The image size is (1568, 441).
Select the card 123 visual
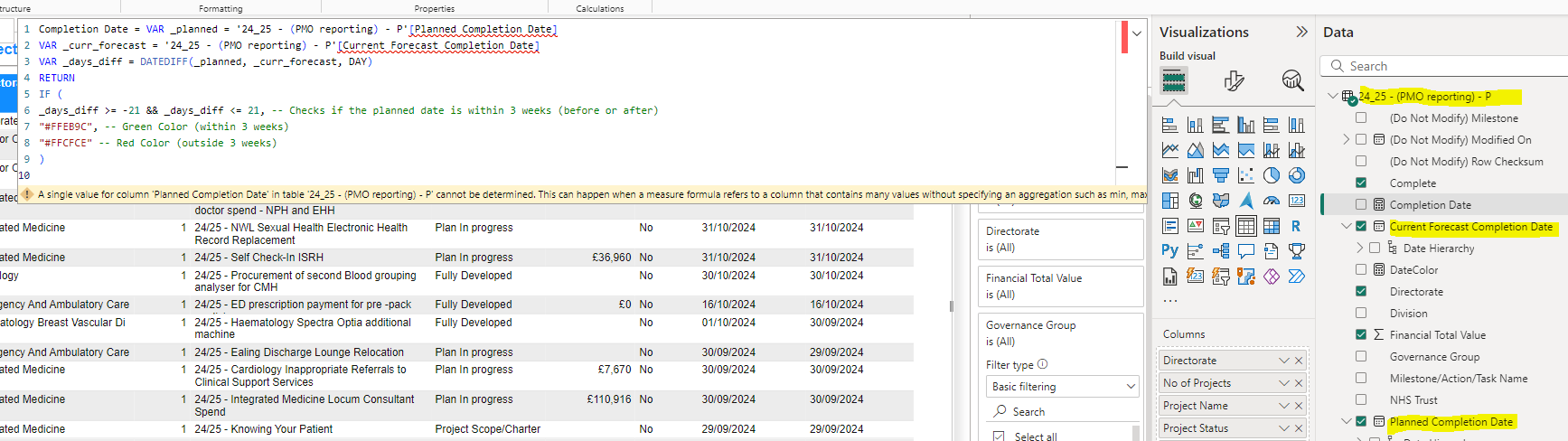tap(1296, 201)
